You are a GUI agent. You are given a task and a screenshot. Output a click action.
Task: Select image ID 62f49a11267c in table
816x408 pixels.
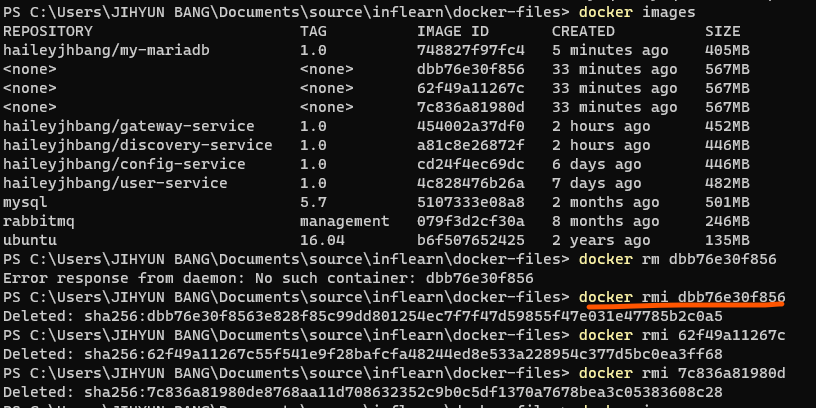pyautogui.click(x=470, y=88)
